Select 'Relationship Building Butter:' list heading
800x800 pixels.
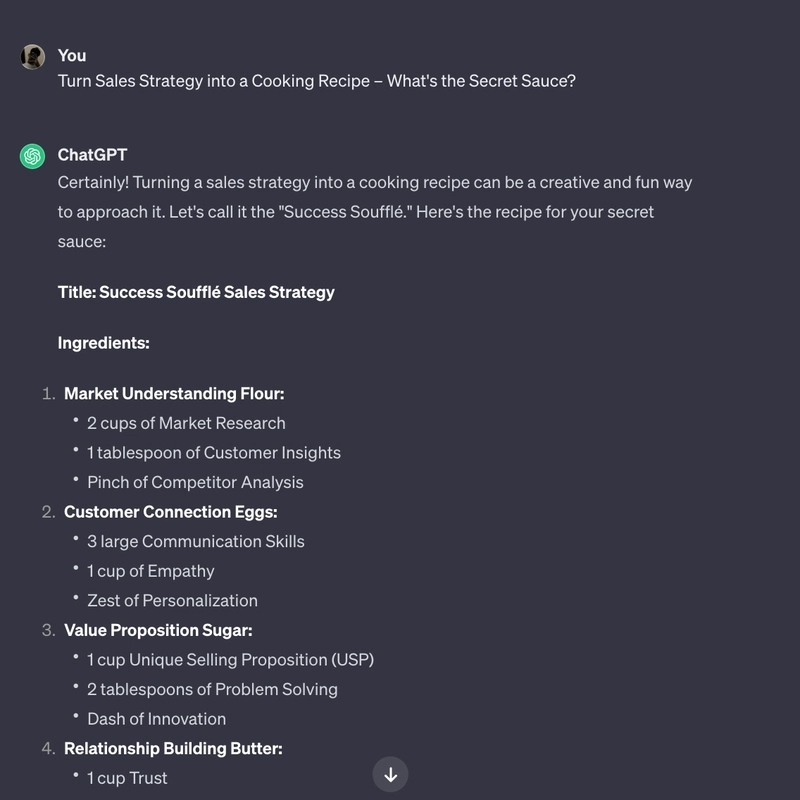(173, 749)
